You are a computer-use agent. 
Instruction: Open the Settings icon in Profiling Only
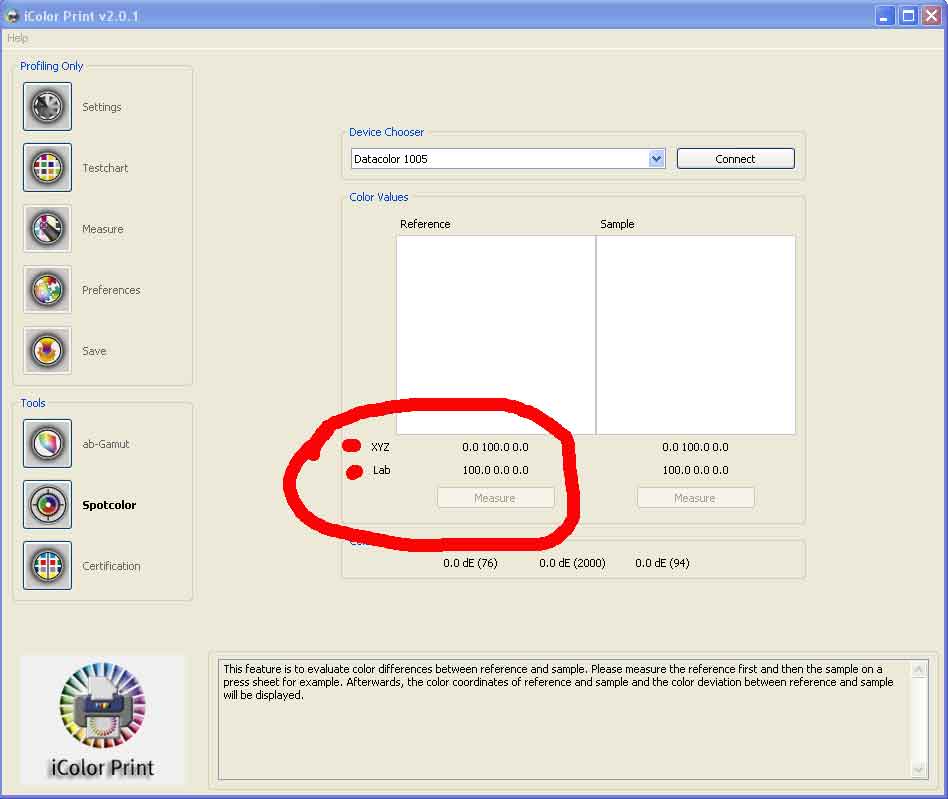(47, 107)
